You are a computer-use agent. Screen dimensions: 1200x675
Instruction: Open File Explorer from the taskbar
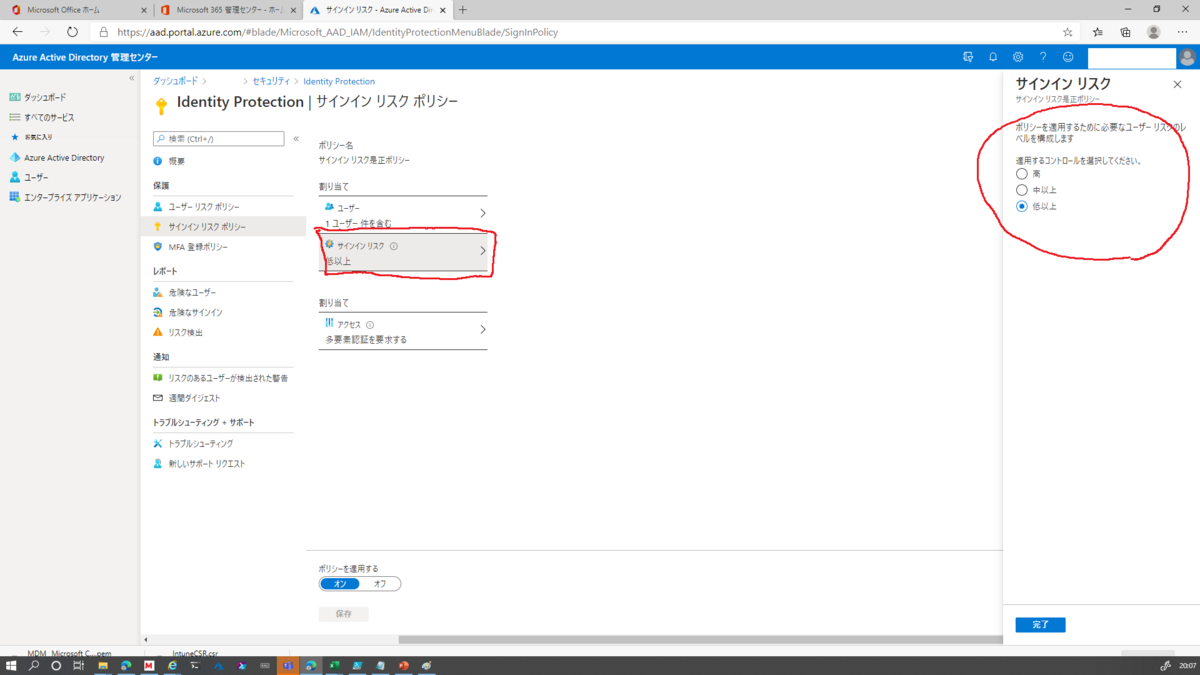pyautogui.click(x=102, y=665)
